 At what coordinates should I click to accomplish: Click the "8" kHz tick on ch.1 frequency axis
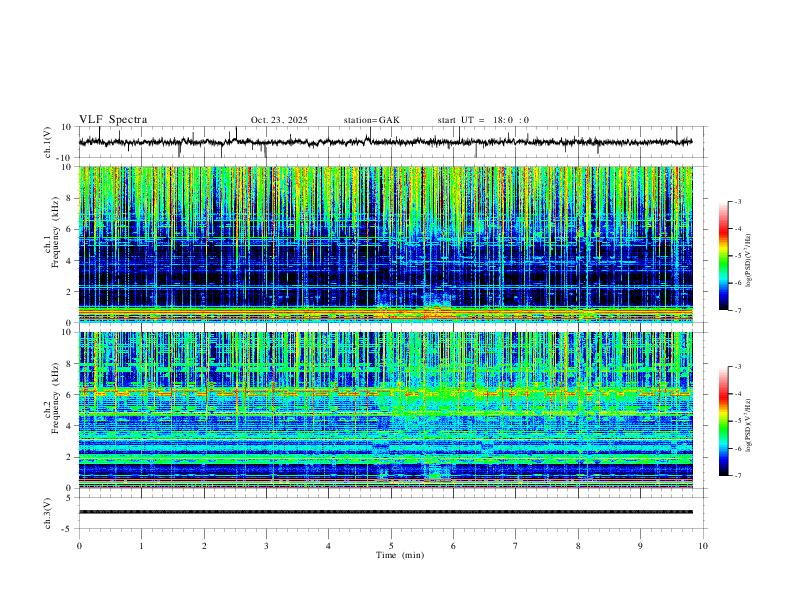click(69, 198)
